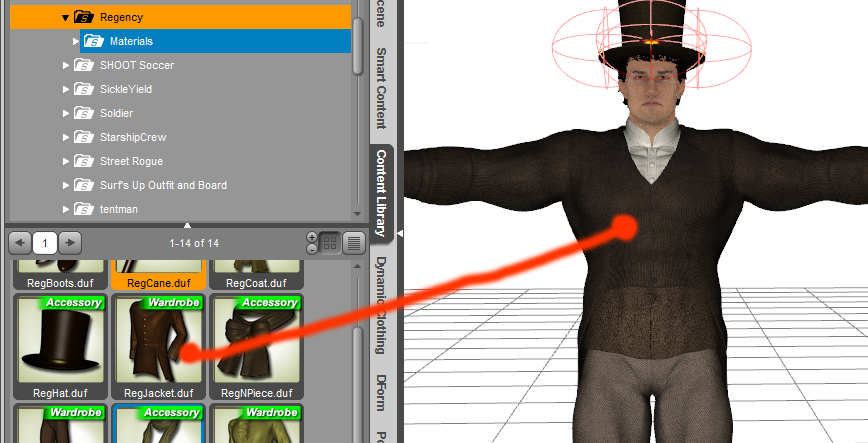Open the Content Library tab
Image resolution: width=868 pixels, height=443 pixels.
(381, 193)
